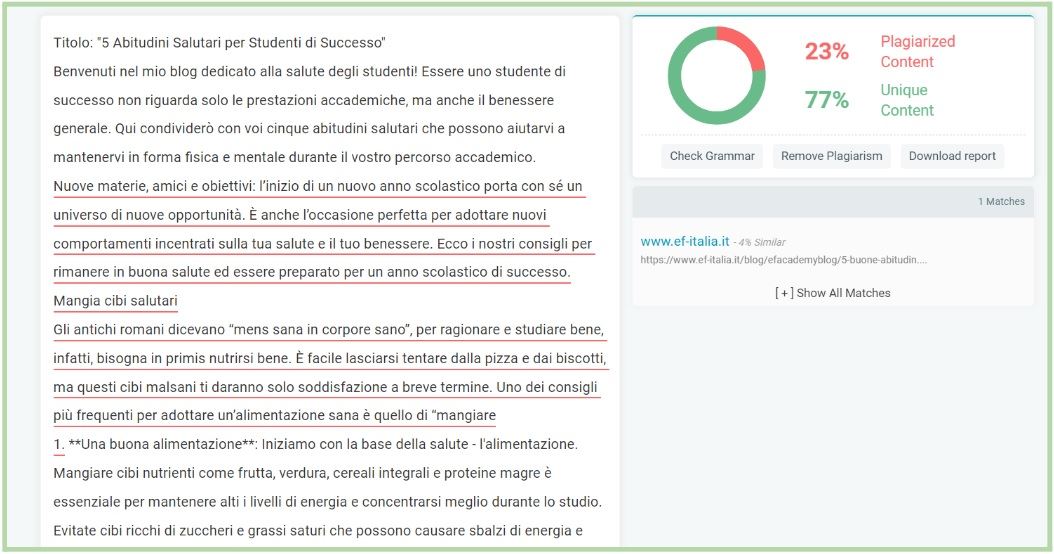The image size is (1054, 554).
Task: Click the line 'mantenervi in forma fisica e mentale'
Action: [x=294, y=157]
